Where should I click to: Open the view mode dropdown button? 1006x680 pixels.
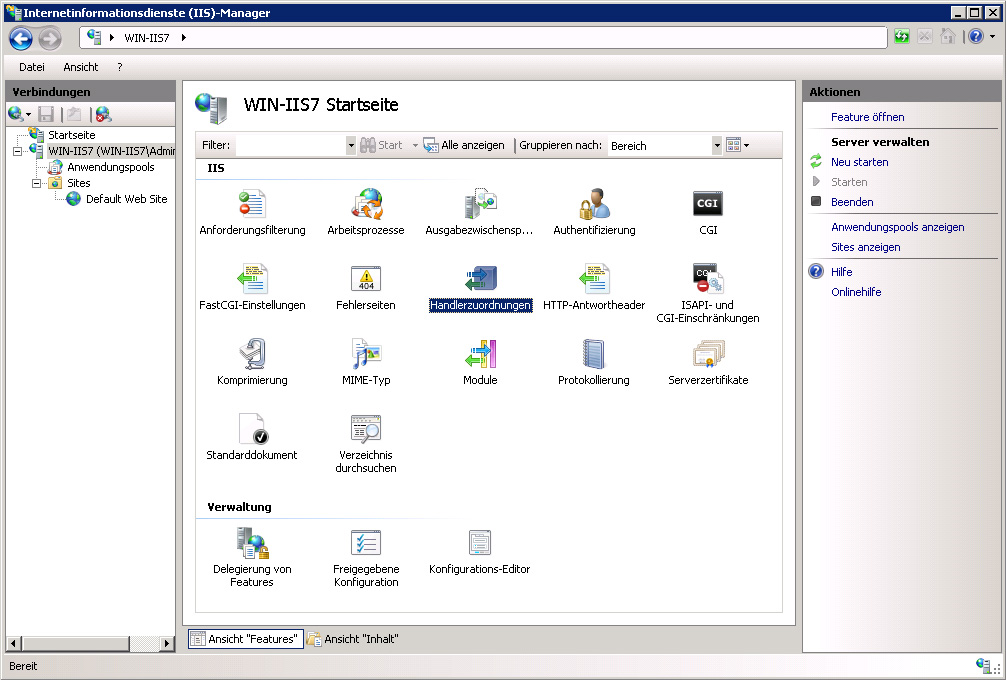[x=737, y=146]
